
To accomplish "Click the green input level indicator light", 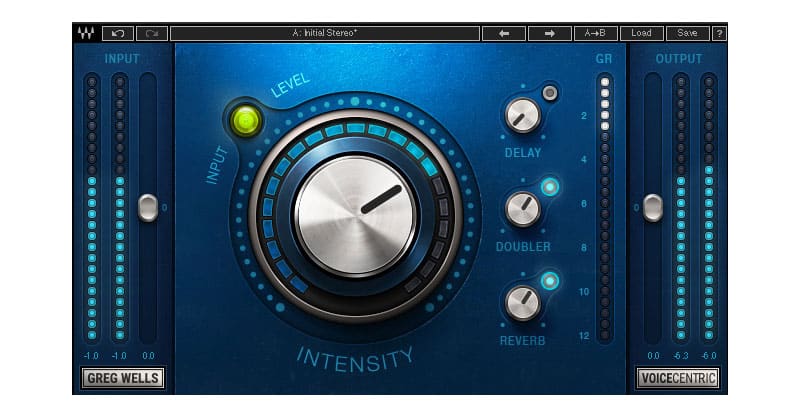I will pyautogui.click(x=246, y=120).
